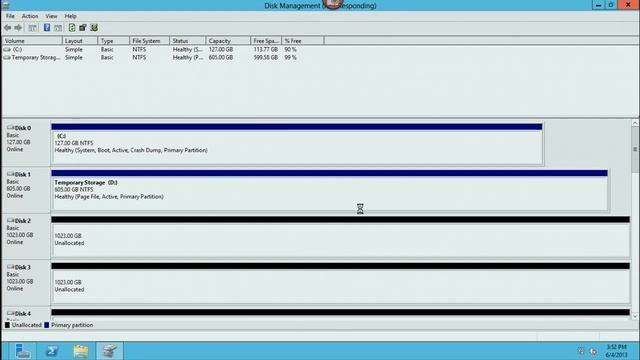640x360 pixels.
Task: Click drive icon beside Temporary Storage row
Action: point(7,58)
